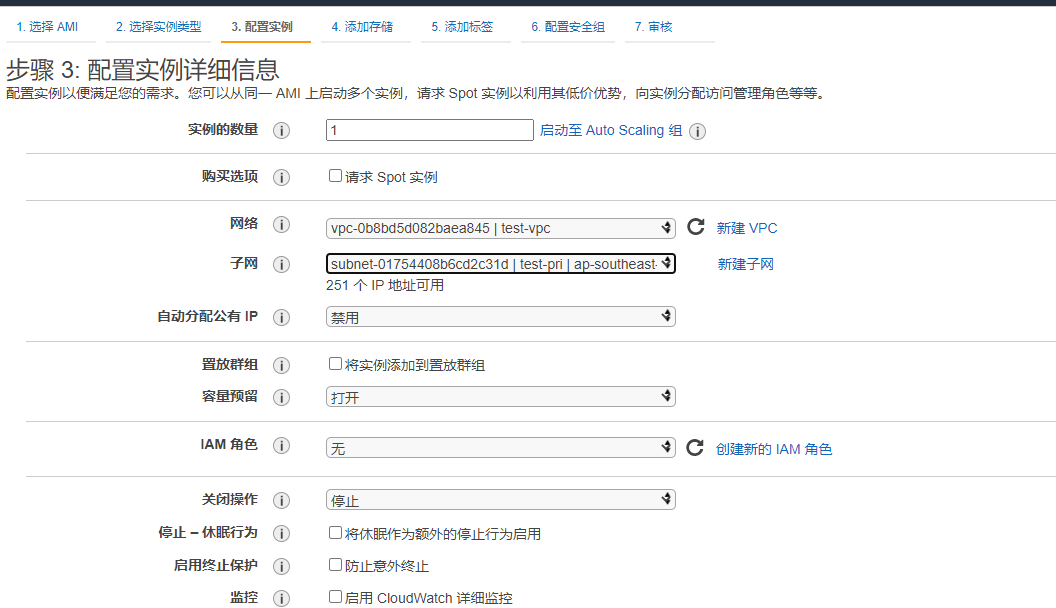Refresh the VPC network list
Screen dimensions: 1056x608
(696, 227)
